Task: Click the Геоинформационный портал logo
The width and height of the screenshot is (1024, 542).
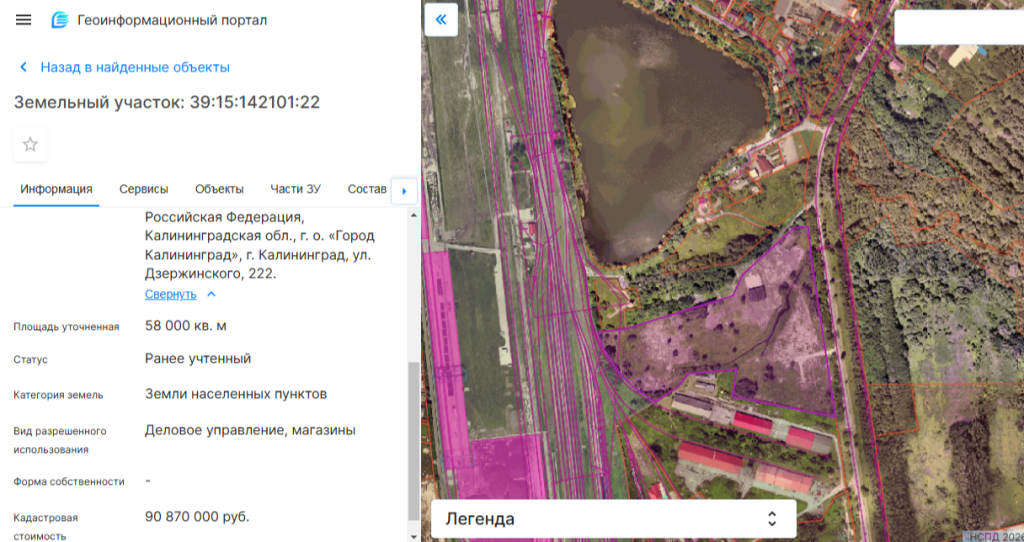Action: pyautogui.click(x=60, y=20)
